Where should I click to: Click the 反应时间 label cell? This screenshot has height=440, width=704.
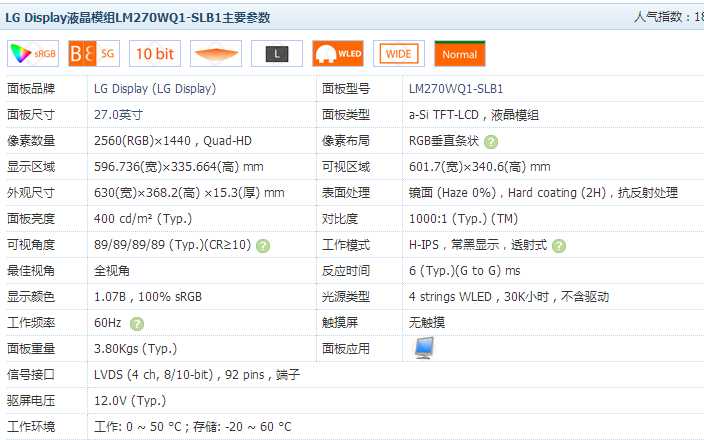[x=346, y=271]
